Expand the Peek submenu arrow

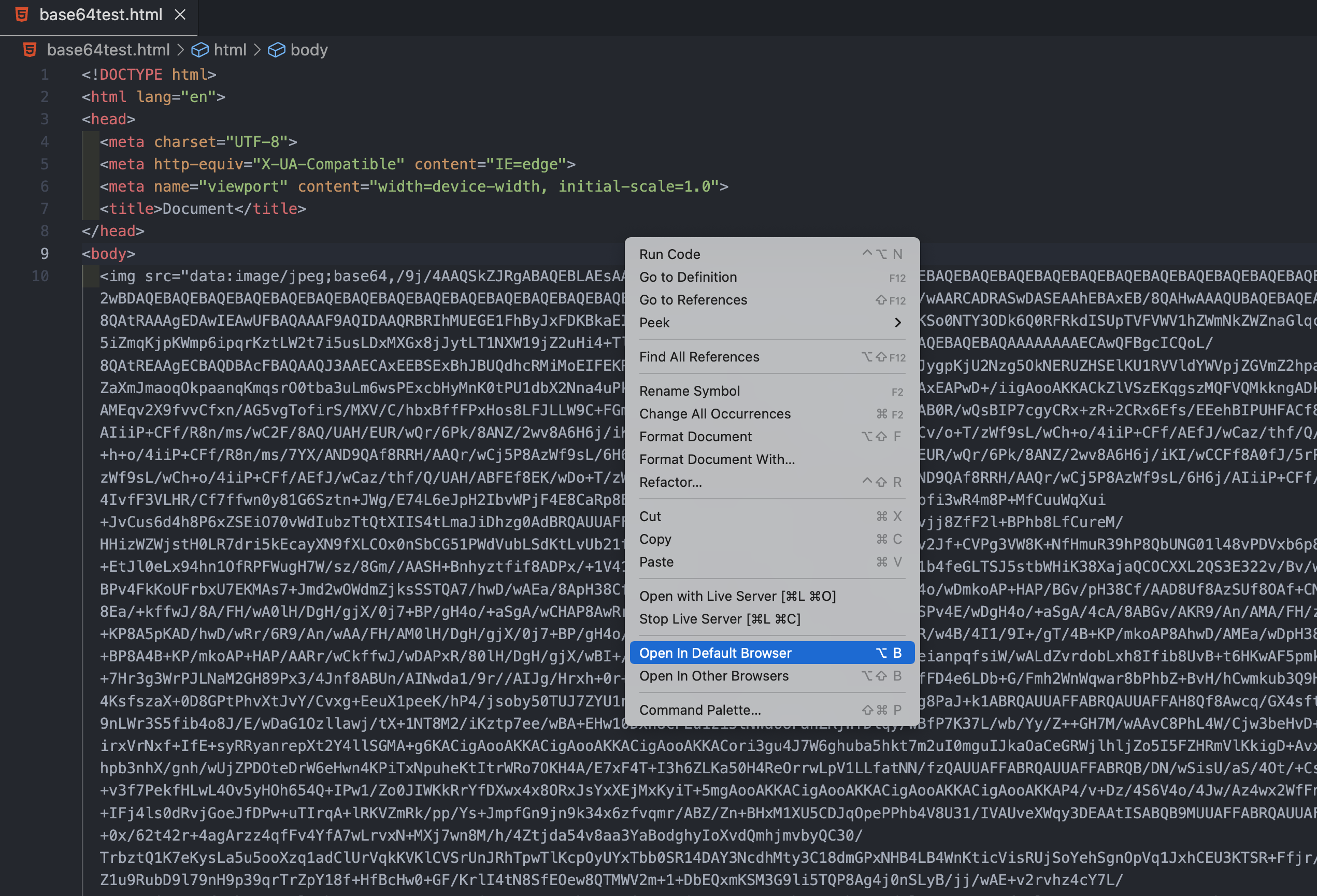pos(897,323)
